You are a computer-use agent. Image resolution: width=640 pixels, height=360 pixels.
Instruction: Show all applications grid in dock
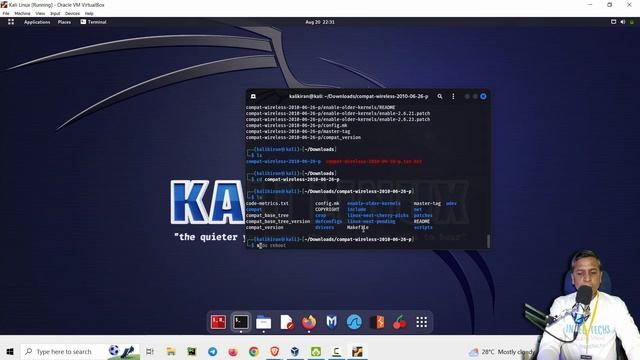pos(422,322)
